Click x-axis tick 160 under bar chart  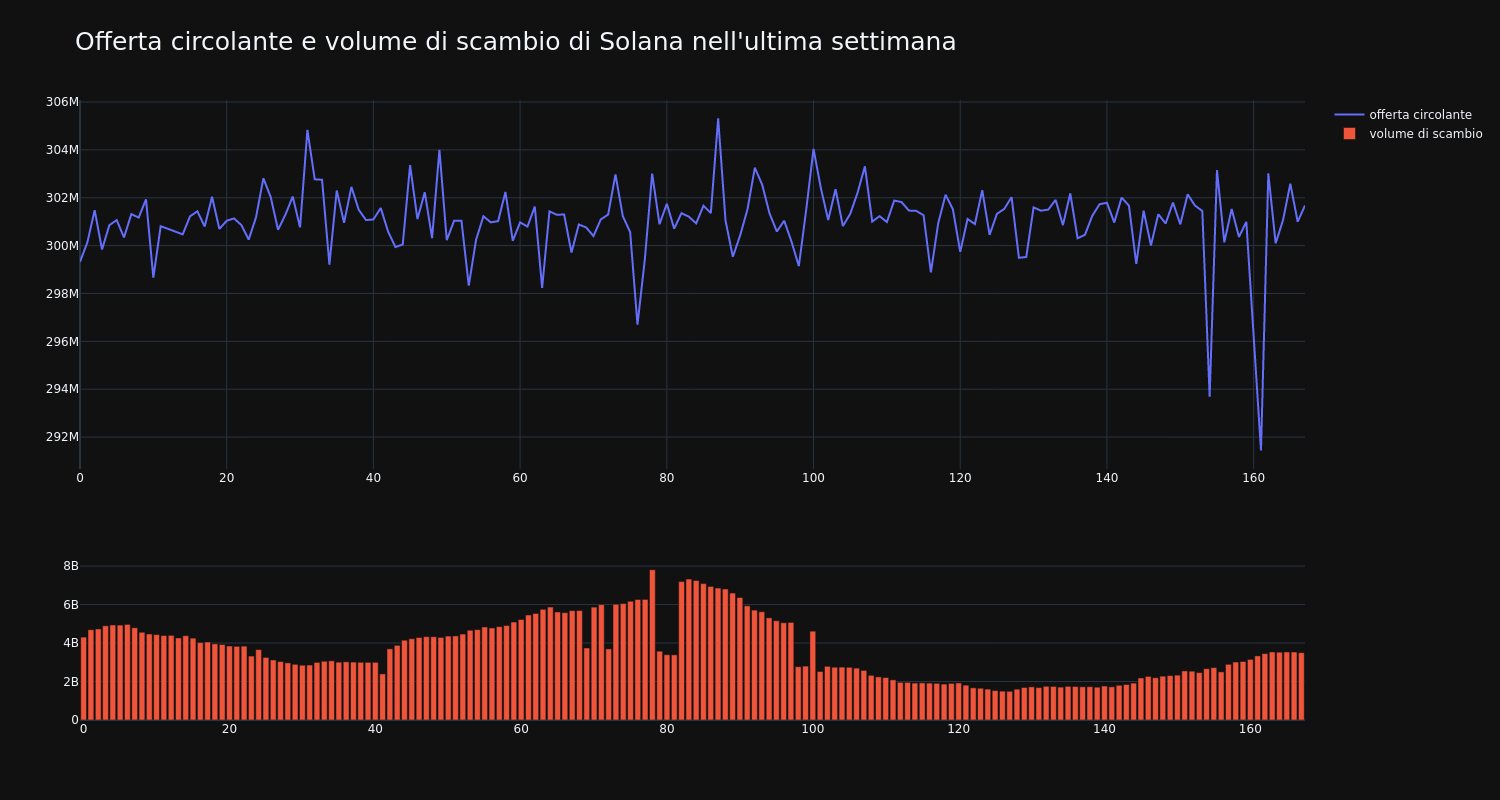(x=1251, y=730)
